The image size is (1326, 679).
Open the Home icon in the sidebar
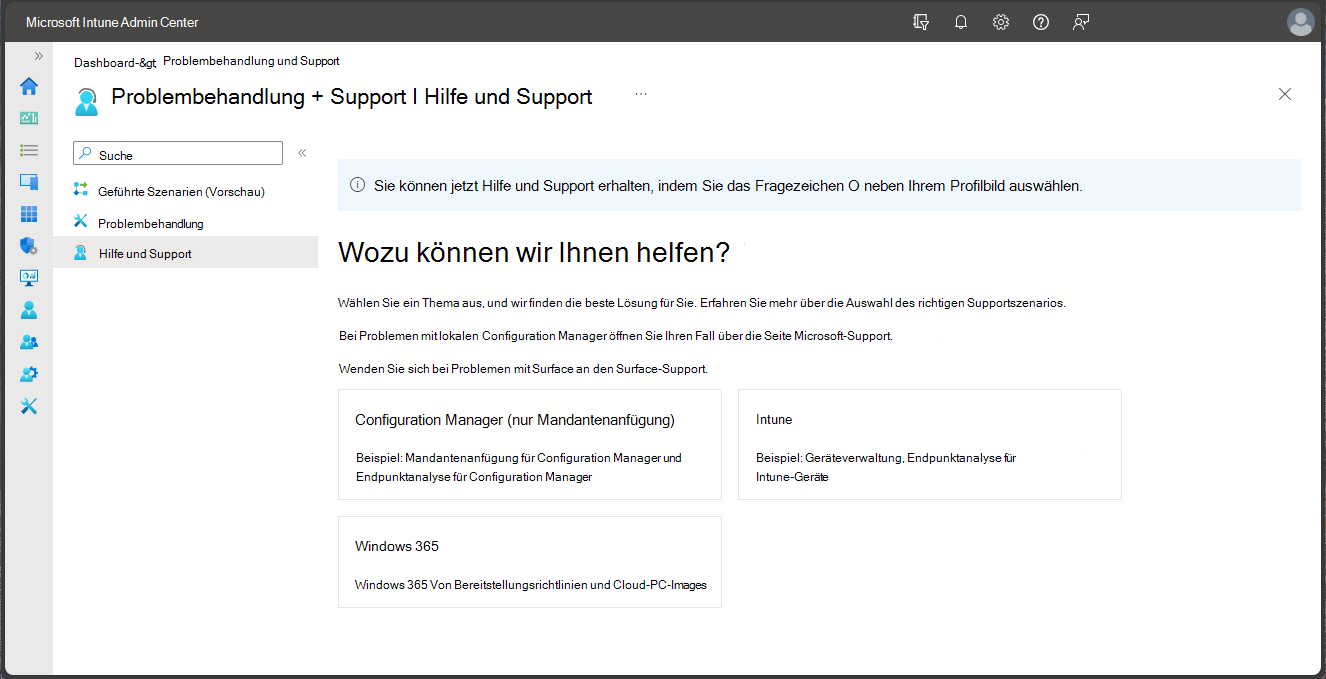tap(29, 86)
